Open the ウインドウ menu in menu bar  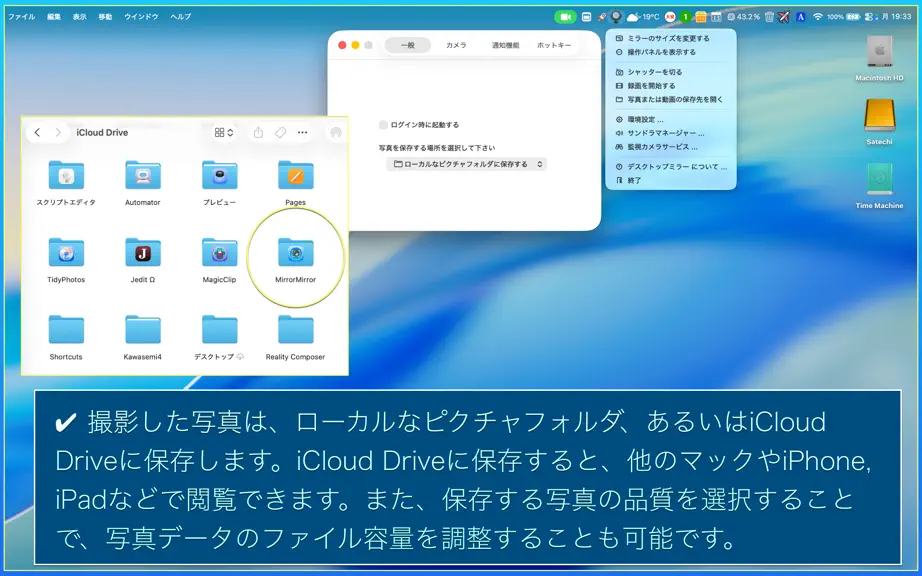tap(141, 17)
